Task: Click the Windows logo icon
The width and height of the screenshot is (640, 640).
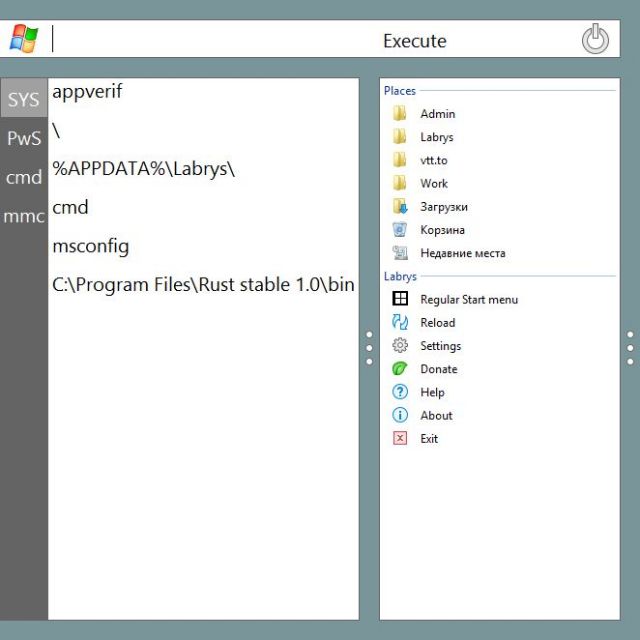Action: click(23, 39)
